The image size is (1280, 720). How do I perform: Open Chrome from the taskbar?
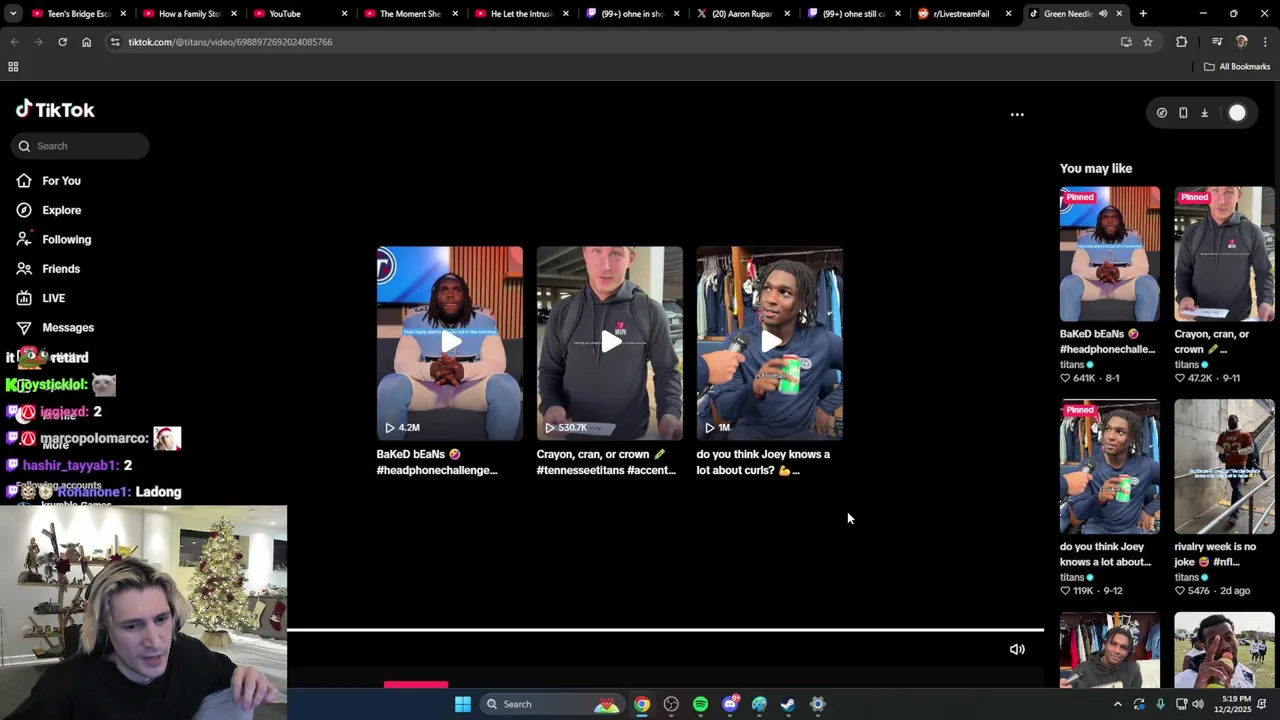point(642,704)
